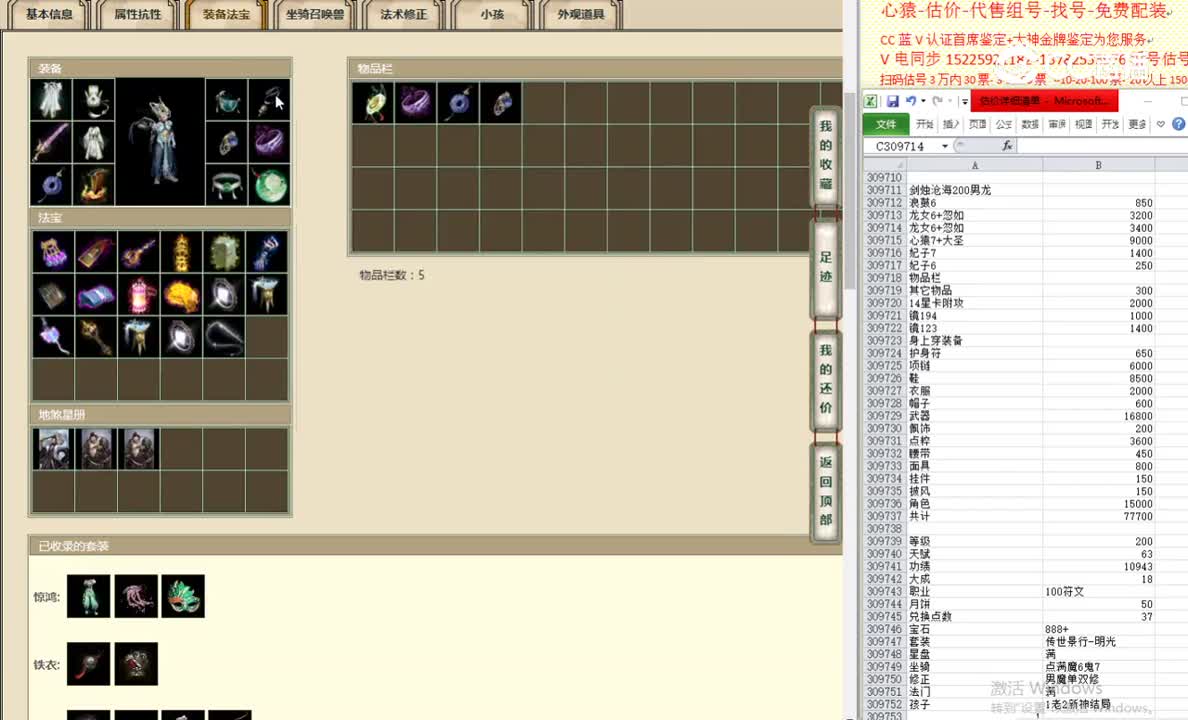The image size is (1188, 720).
Task: Click the glowing lantern icon in 法宝 panel
Action: coord(138,295)
